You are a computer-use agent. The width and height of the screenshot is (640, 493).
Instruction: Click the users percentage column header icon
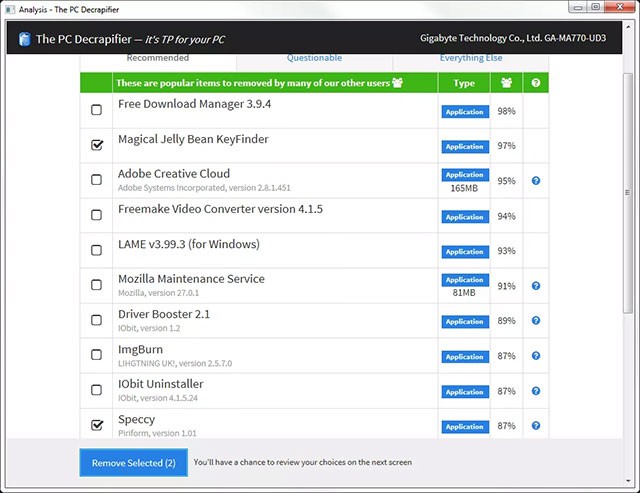click(x=507, y=83)
